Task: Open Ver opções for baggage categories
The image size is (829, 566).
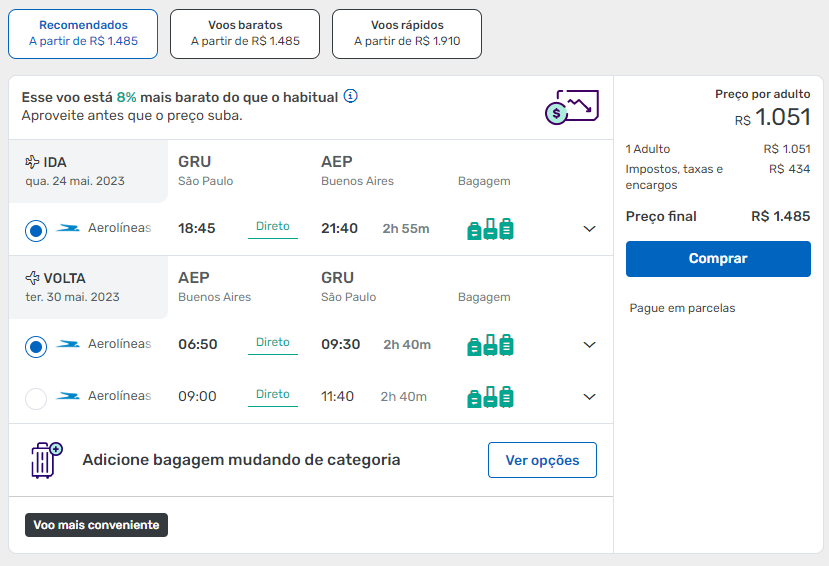Action: [542, 460]
